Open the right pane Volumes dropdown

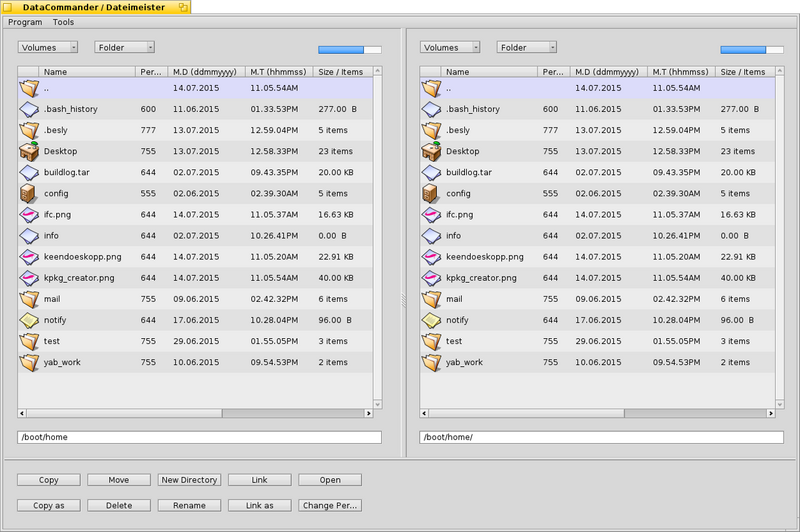pyautogui.click(x=450, y=47)
